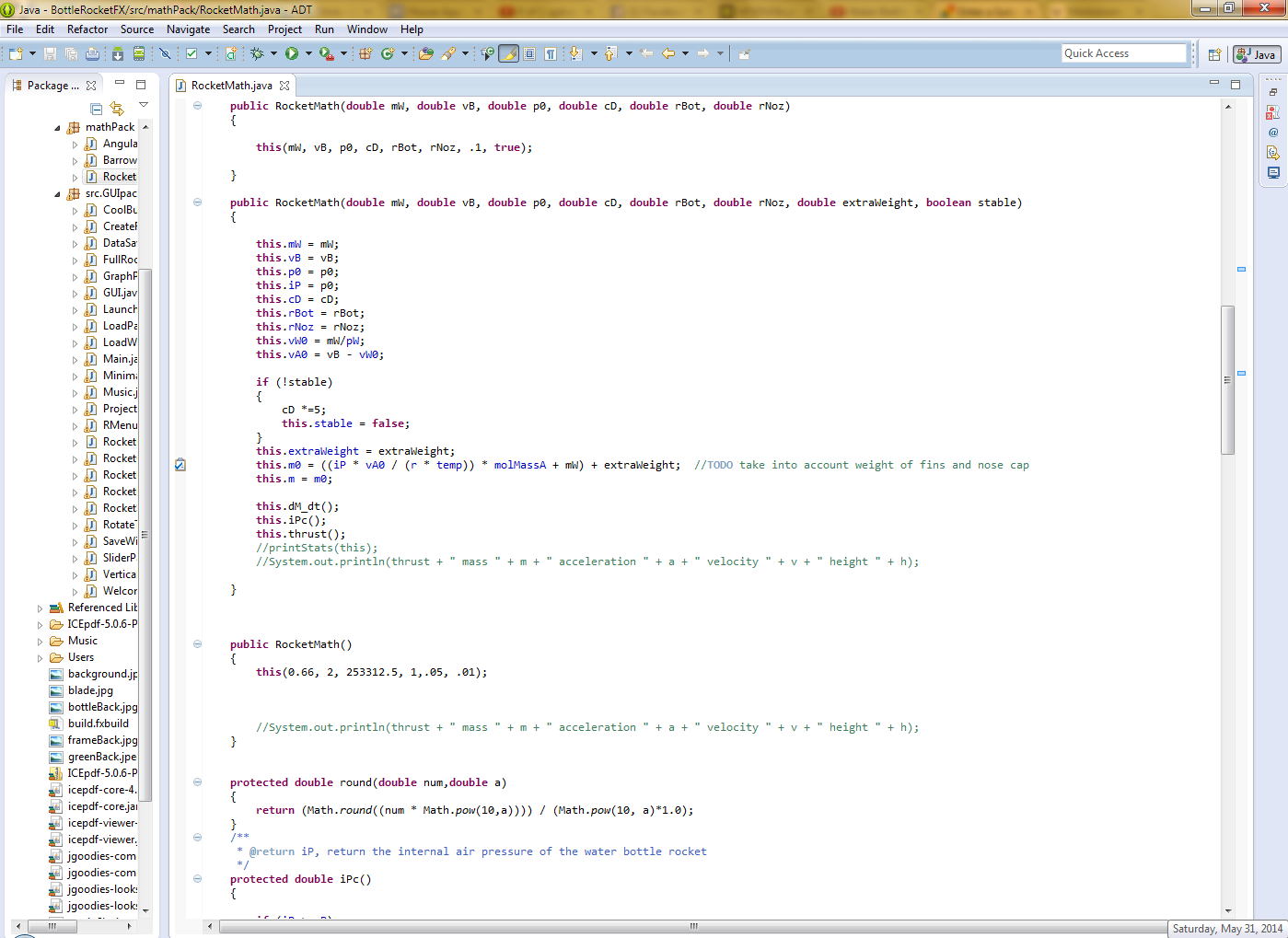Minimize the Package Explorer view
This screenshot has width=1288, height=938.
[120, 84]
